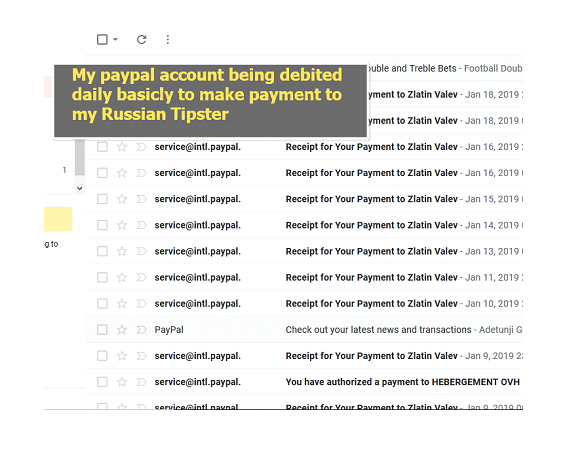Mark the Jan 11, 2019 receipt as important

141,278
